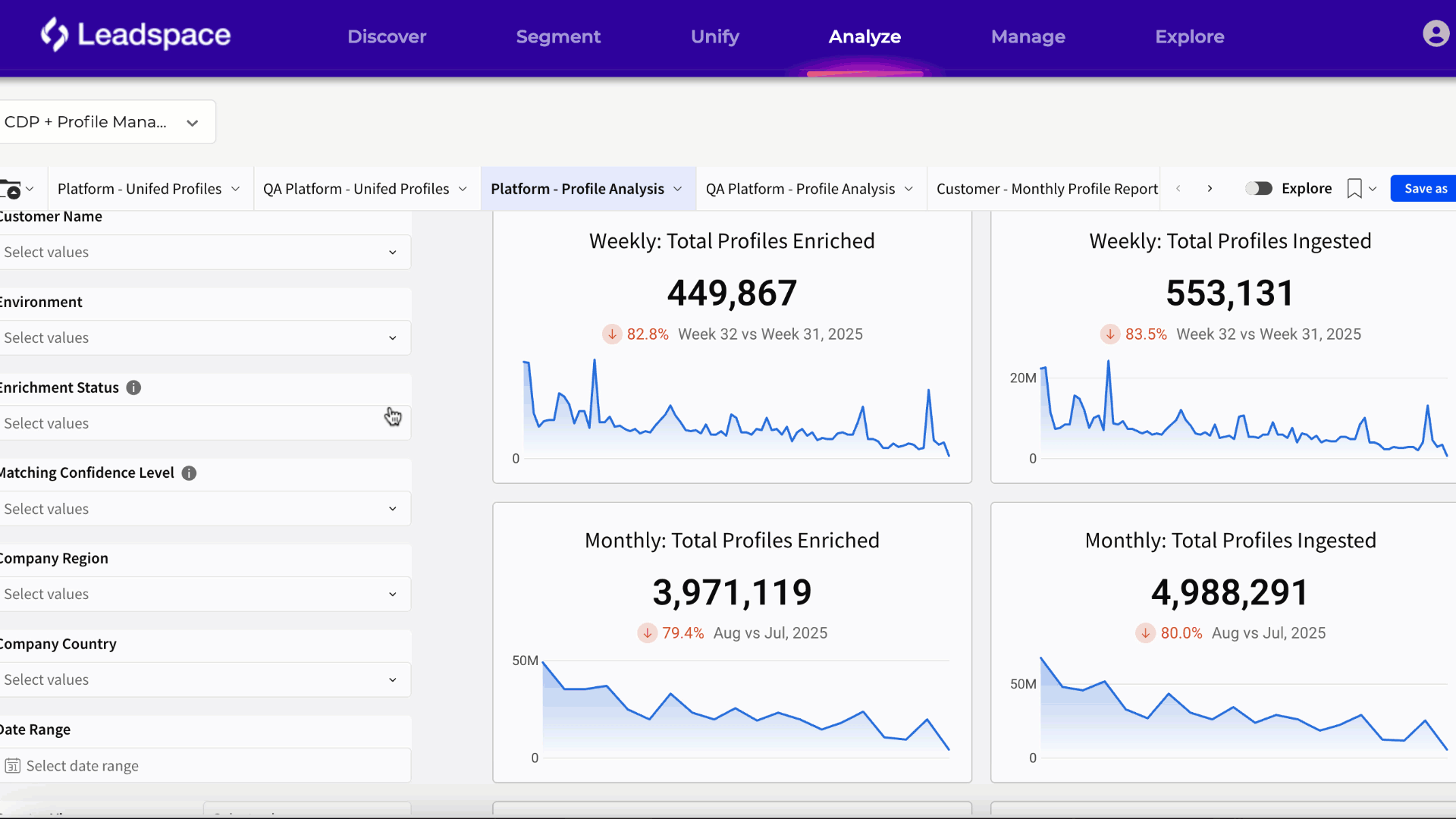Image resolution: width=1456 pixels, height=819 pixels.
Task: Select the Platform - Profile Analysis tab
Action: (x=577, y=189)
